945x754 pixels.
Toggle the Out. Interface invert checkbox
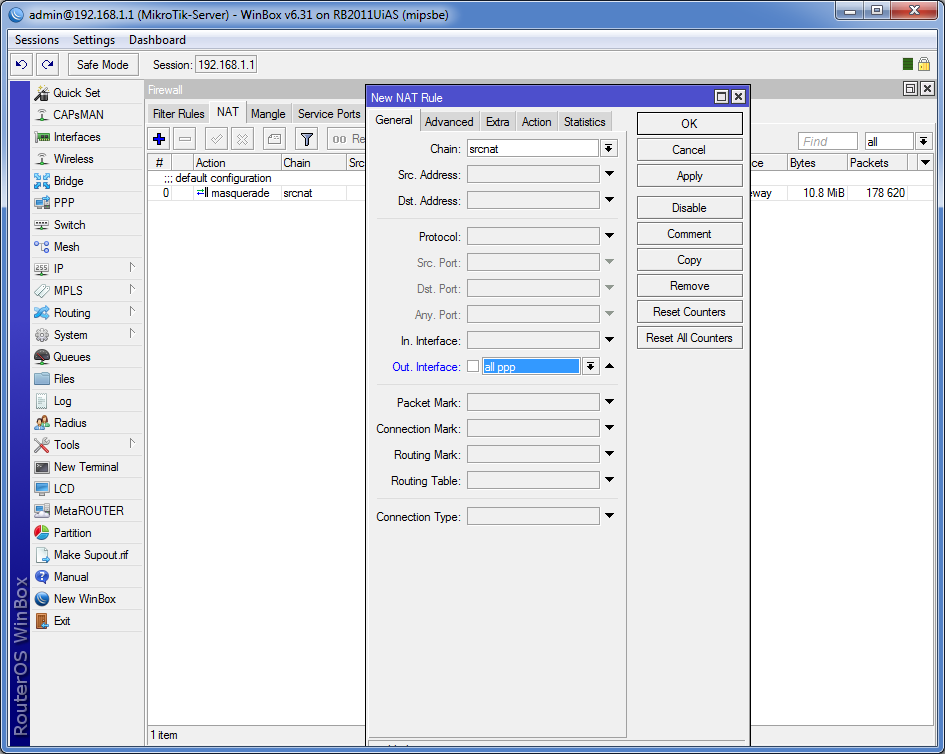[x=473, y=366]
